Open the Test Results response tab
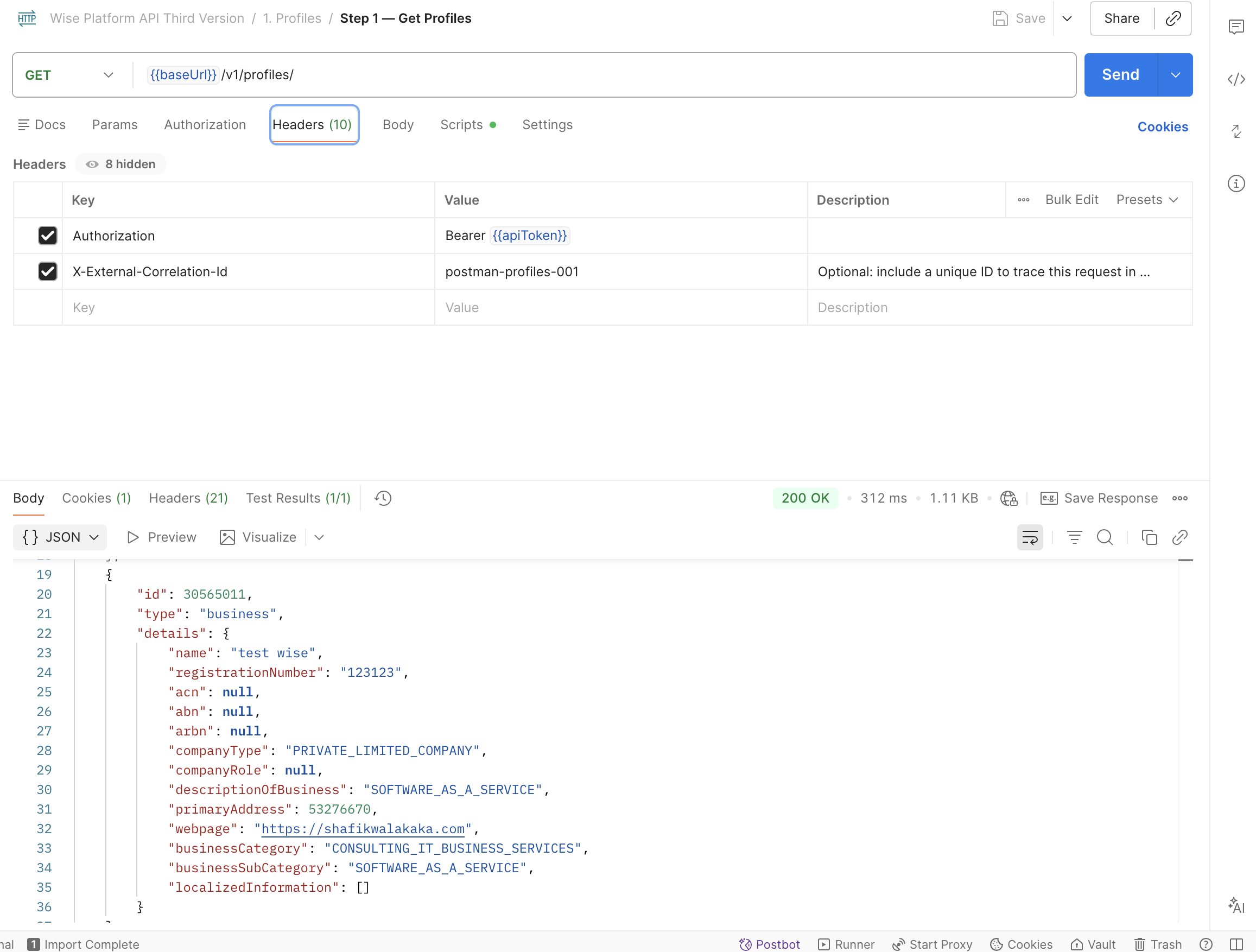This screenshot has height=952, width=1256. point(298,498)
